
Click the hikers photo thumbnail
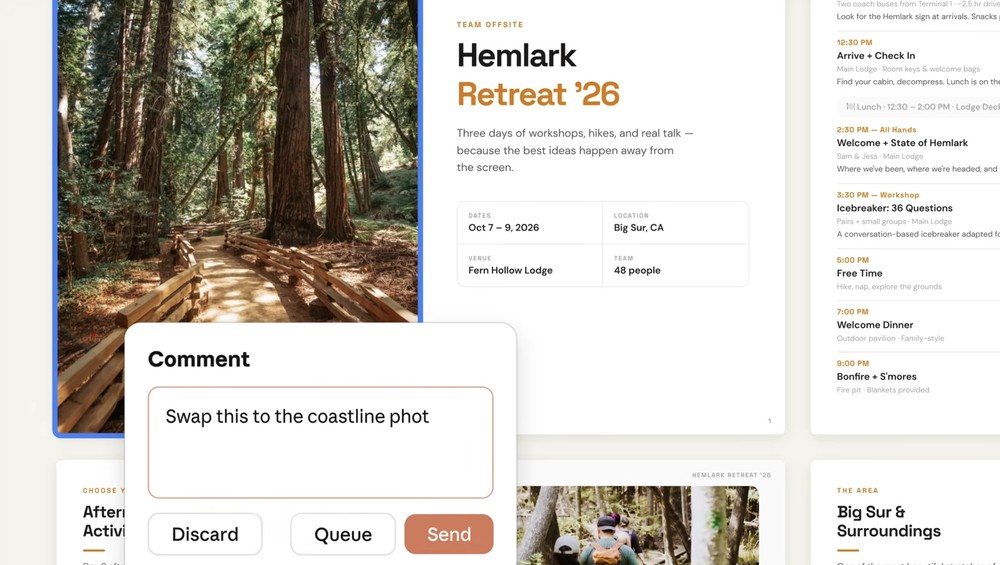click(x=637, y=525)
